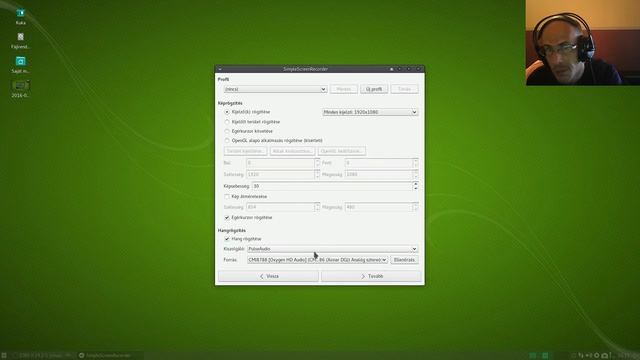Click the Magasság field showing 1080
This screenshot has width=640, height=360.
(378, 174)
